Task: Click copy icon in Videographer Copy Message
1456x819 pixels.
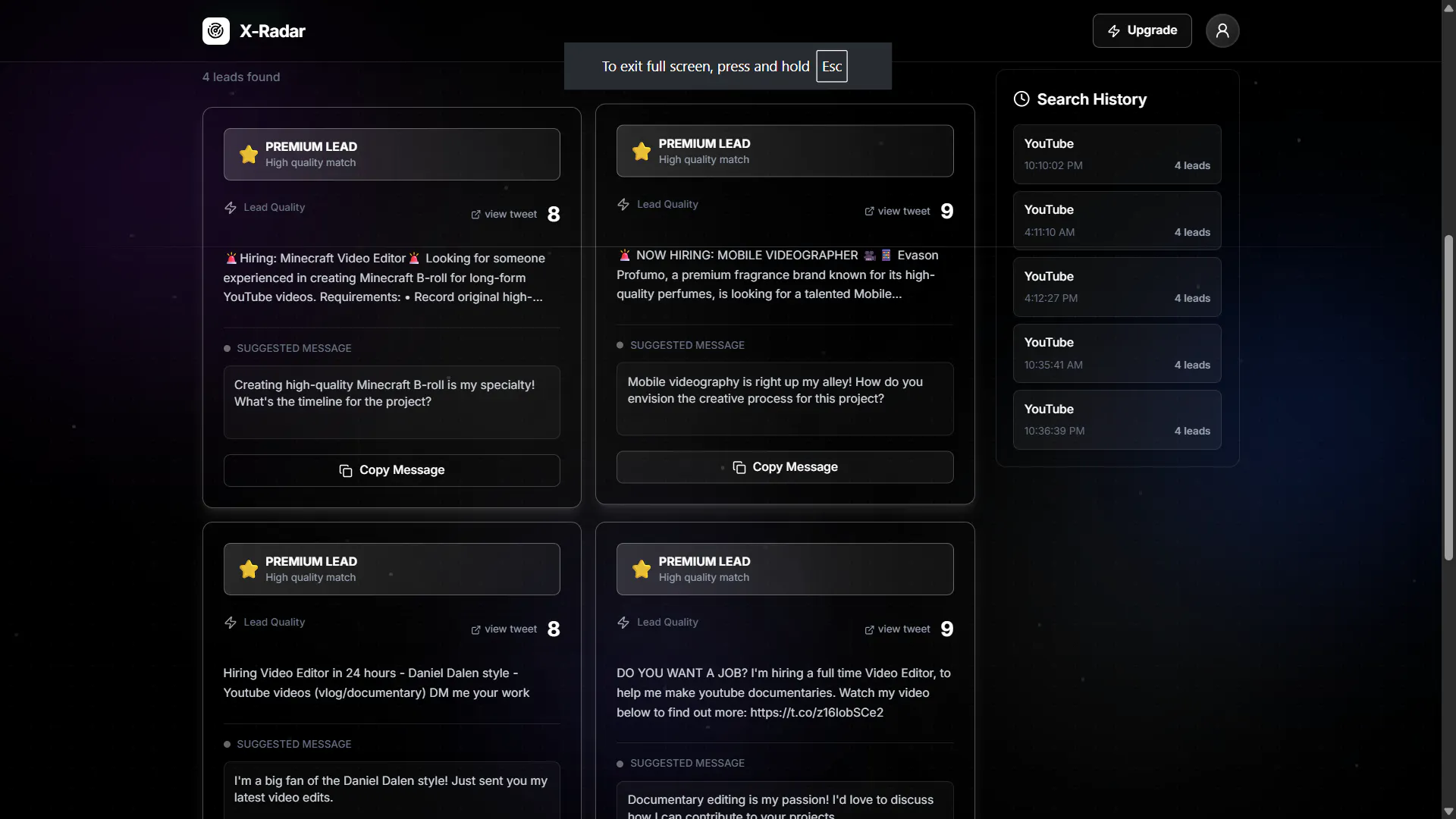Action: [739, 468]
